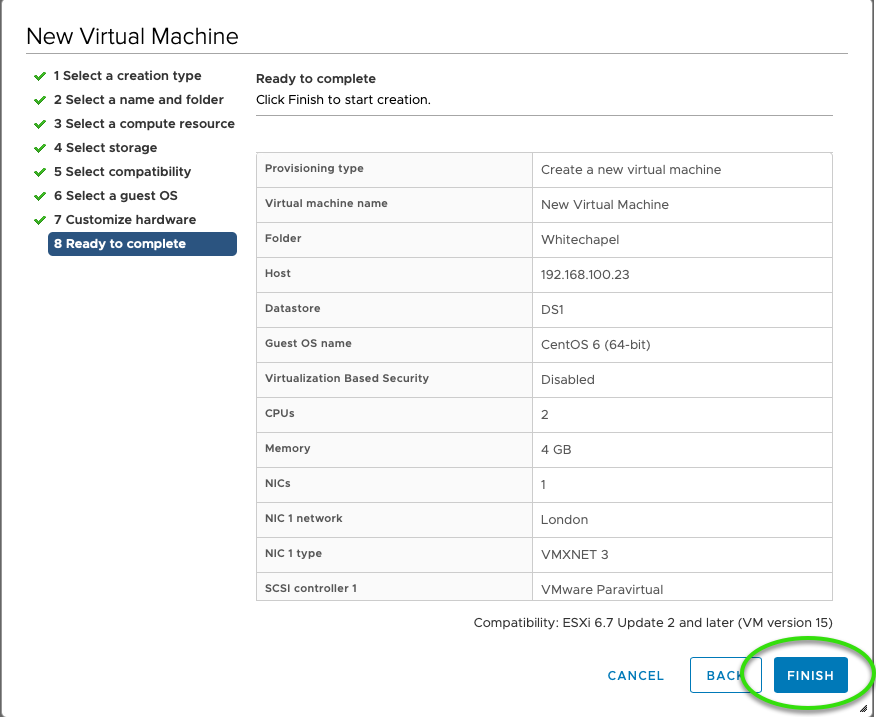The width and height of the screenshot is (876, 717).
Task: Go to step 4 Select storage
Action: click(105, 148)
